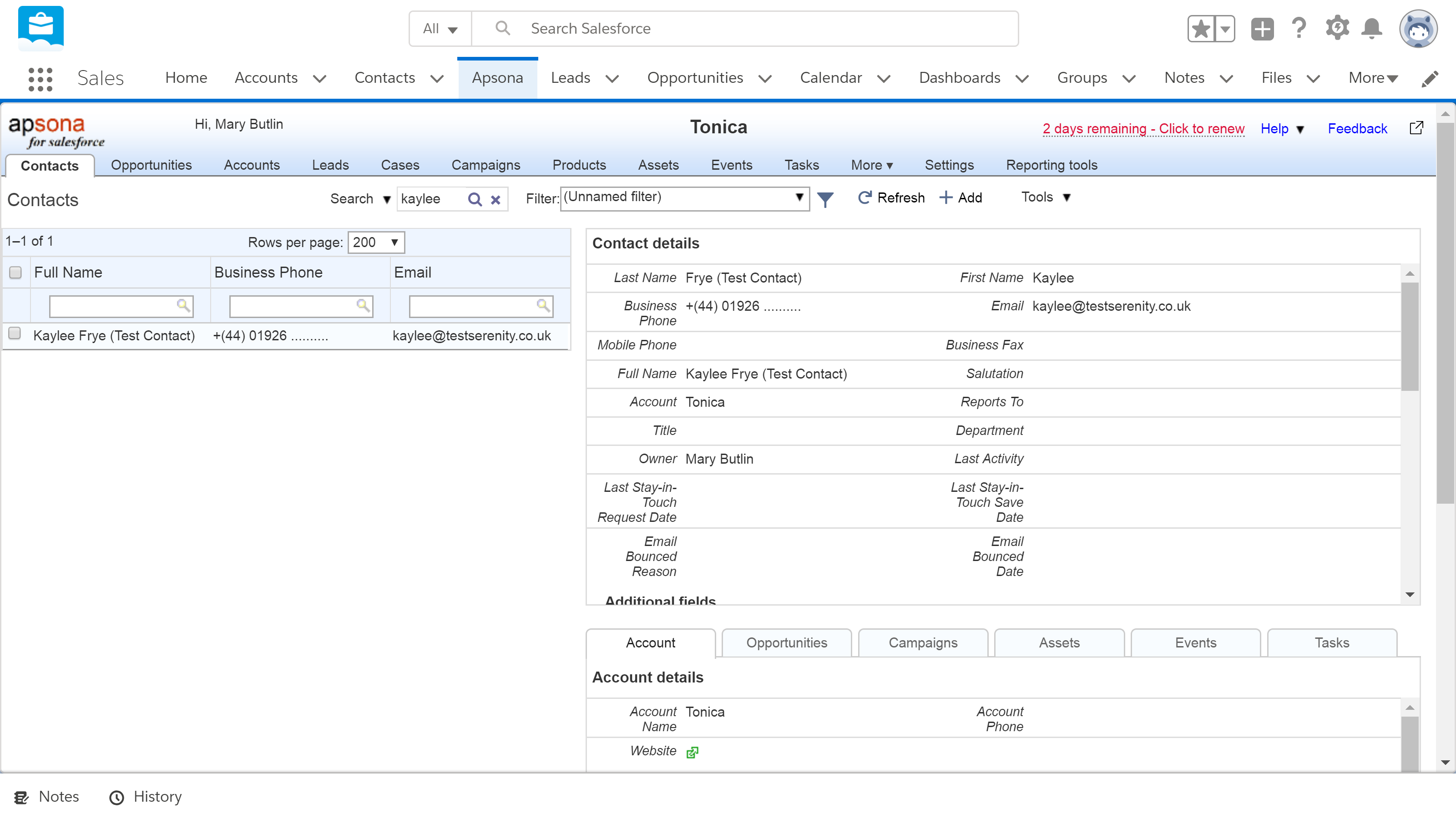The height and width of the screenshot is (819, 1456).
Task: Open the Website external link icon
Action: coord(692,752)
